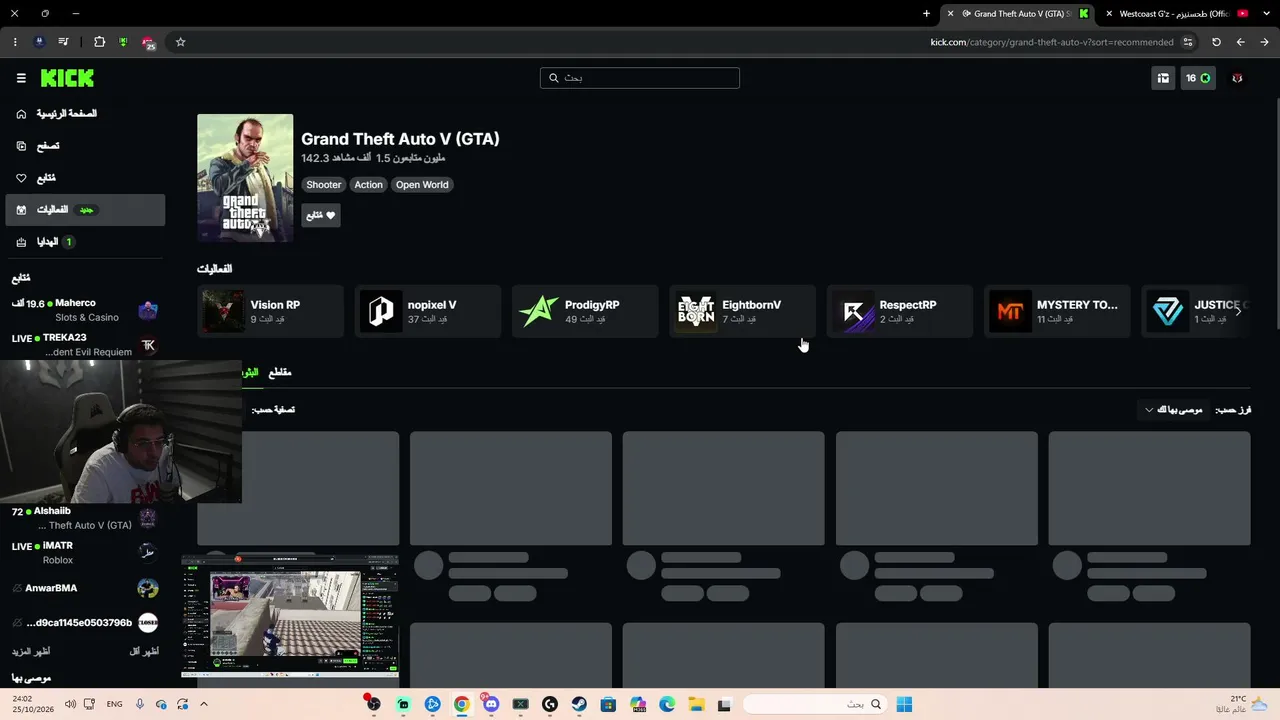The image size is (1280, 720).
Task: Go to Home (الصفحة الرئيسية) in the sidebar
Action: click(x=85, y=114)
